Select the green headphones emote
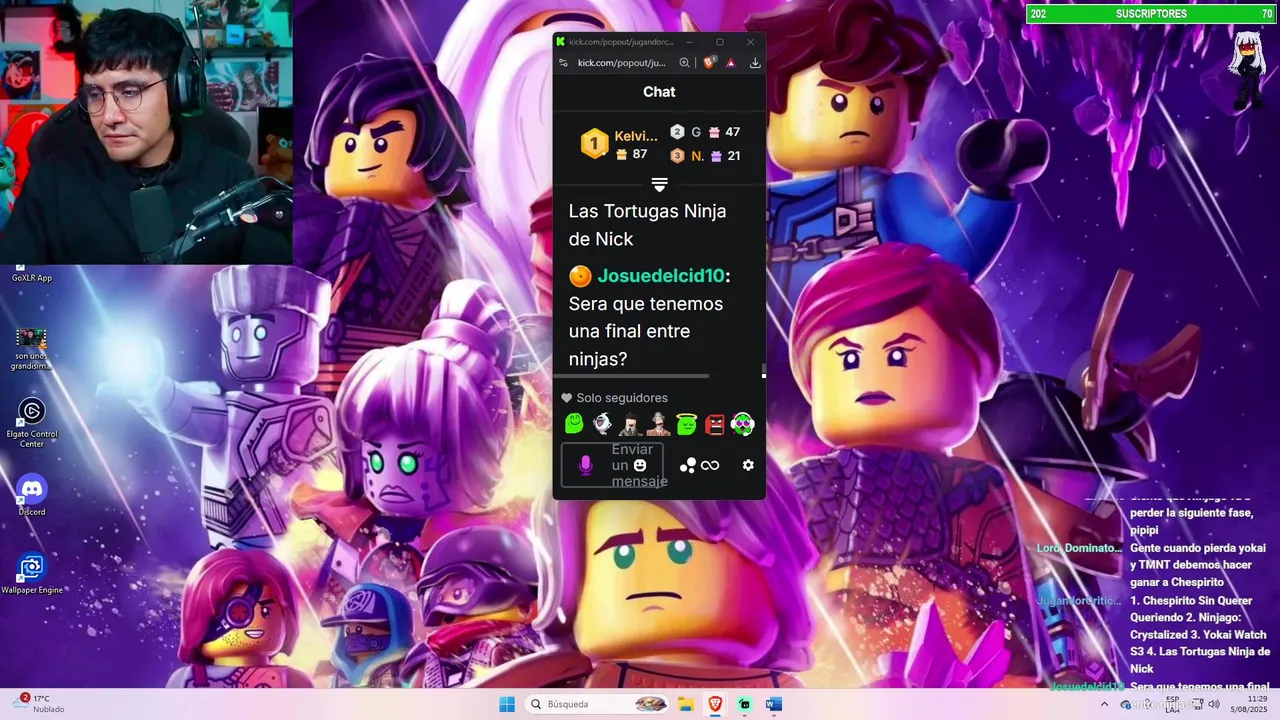The height and width of the screenshot is (720, 1280). [x=742, y=424]
